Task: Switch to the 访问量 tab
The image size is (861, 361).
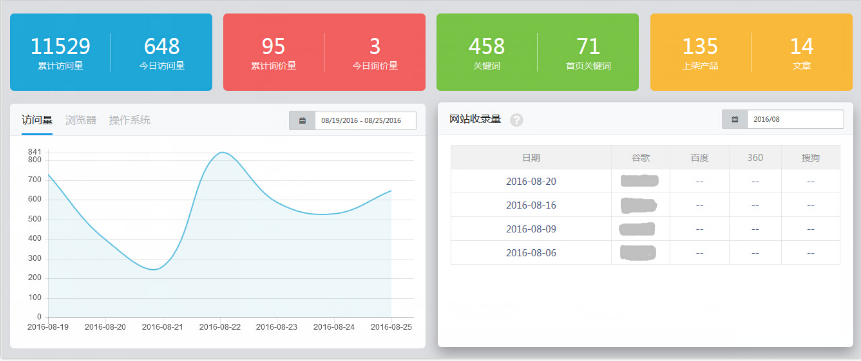Action: click(x=37, y=120)
